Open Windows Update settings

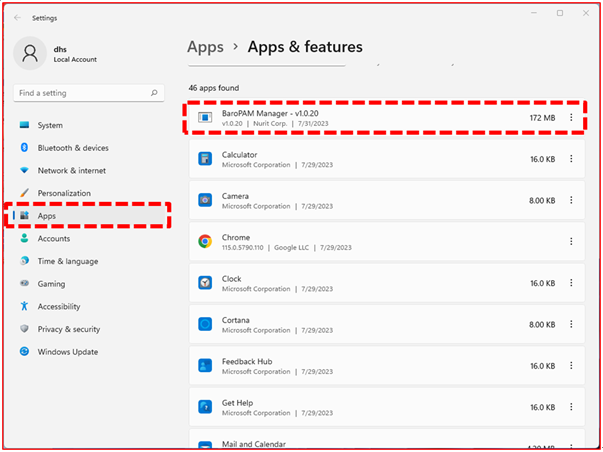[x=89, y=352]
